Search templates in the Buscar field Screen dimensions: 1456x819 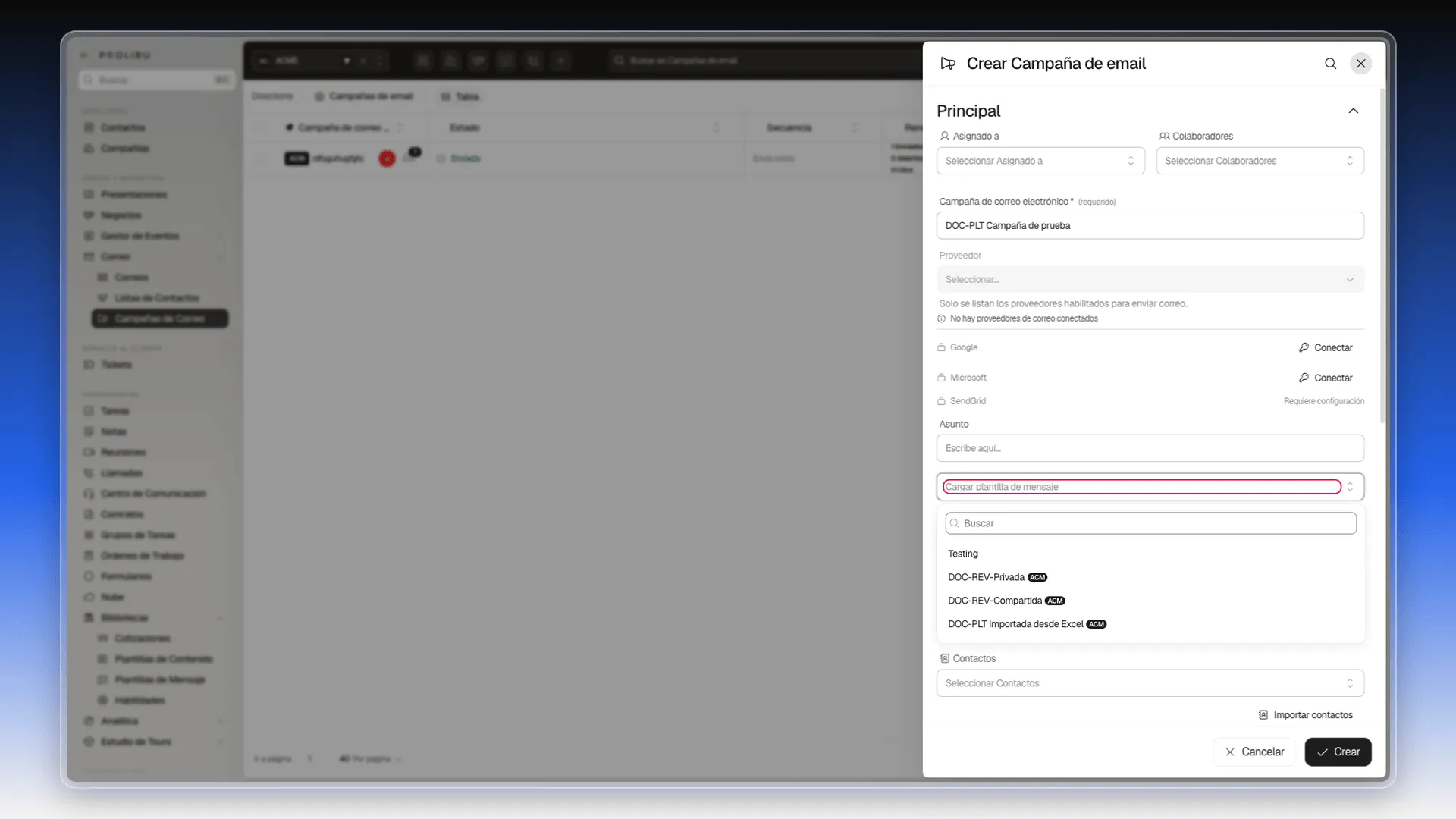1151,523
